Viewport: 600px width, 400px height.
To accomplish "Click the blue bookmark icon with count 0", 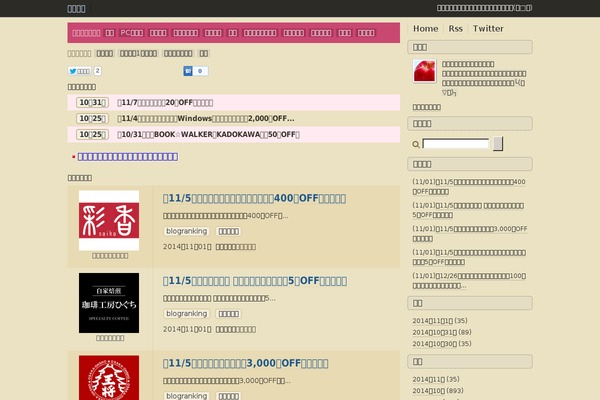I will pyautogui.click(x=196, y=71).
